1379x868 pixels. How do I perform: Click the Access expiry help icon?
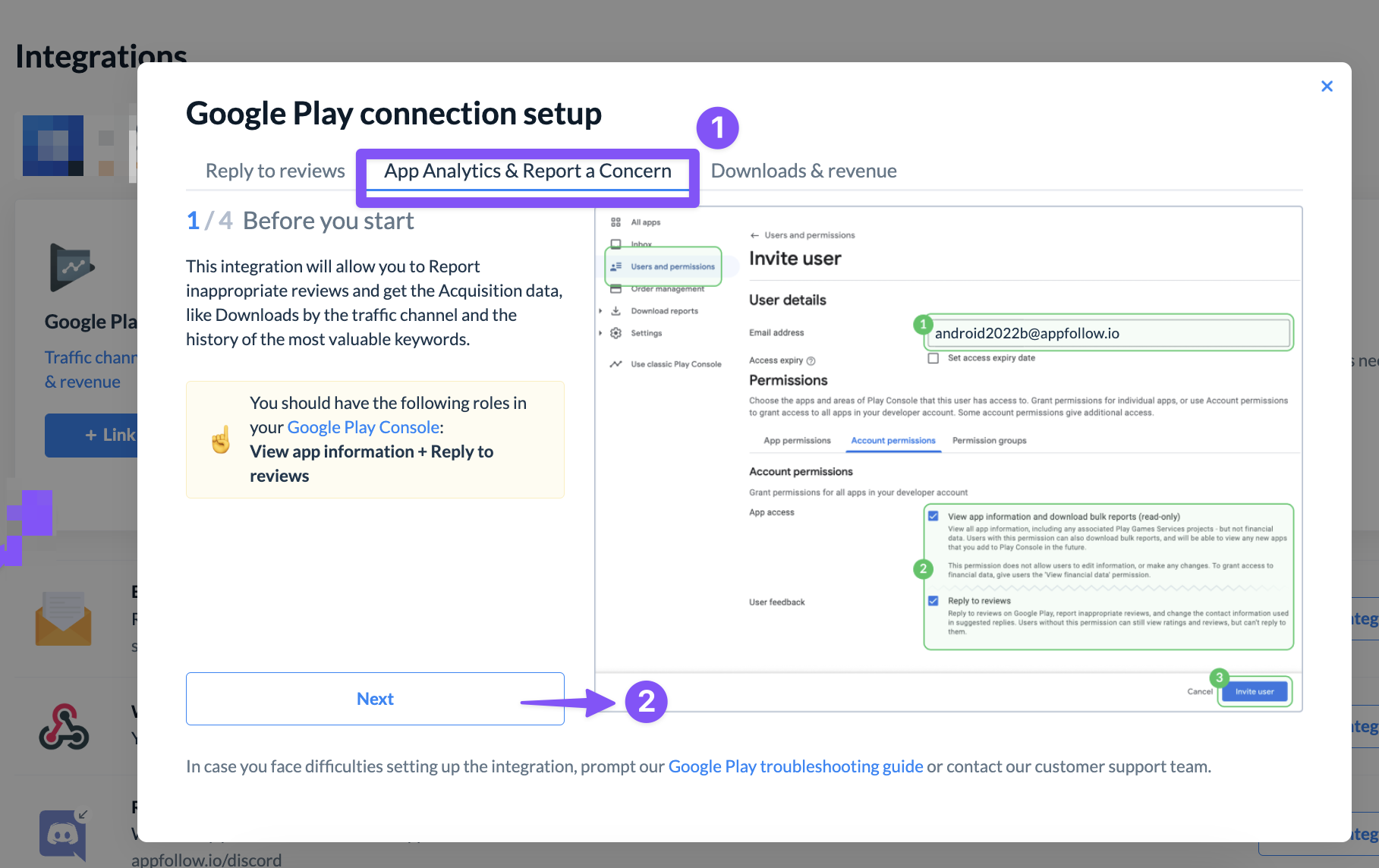[811, 361]
